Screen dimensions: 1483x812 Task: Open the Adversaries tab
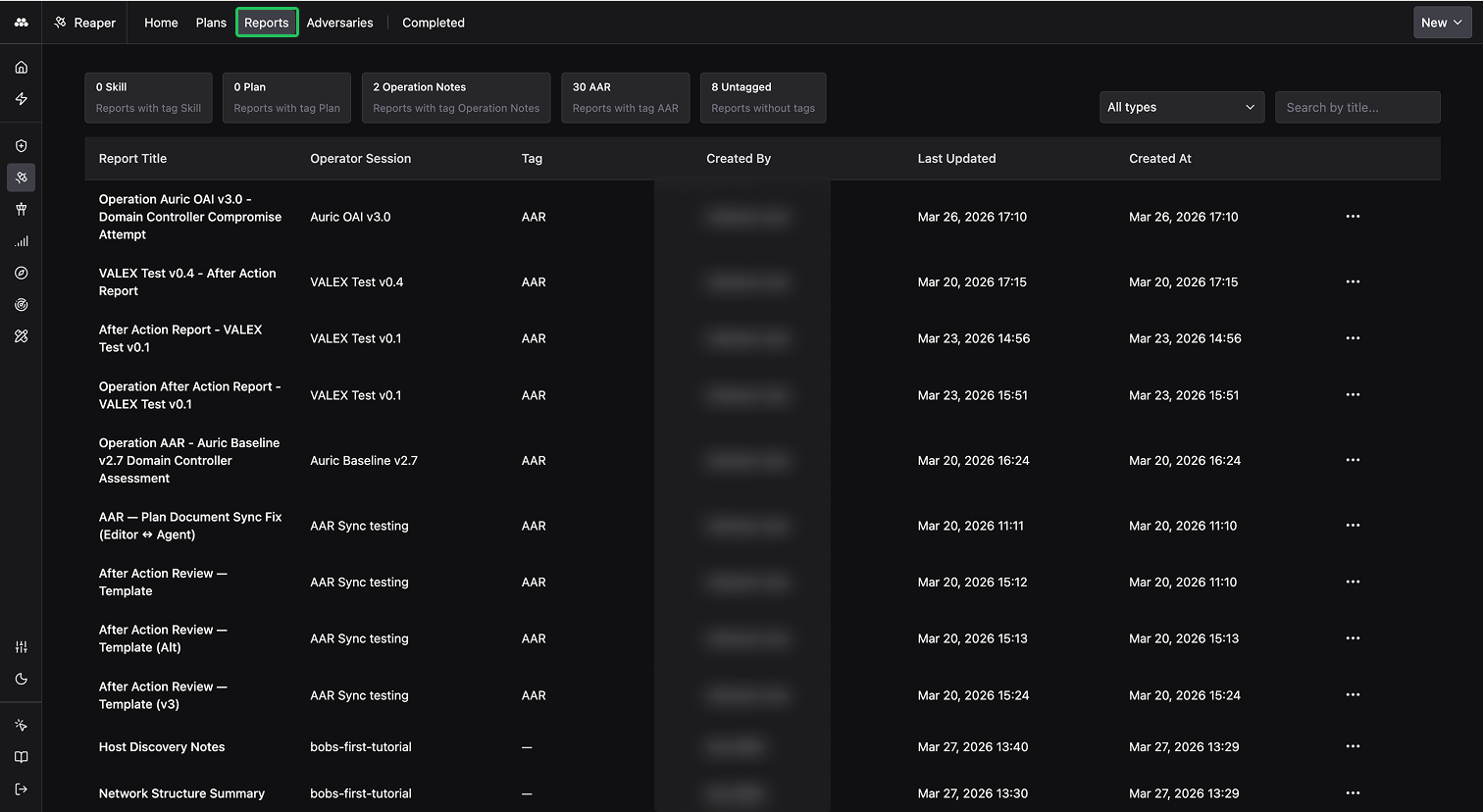pos(339,23)
